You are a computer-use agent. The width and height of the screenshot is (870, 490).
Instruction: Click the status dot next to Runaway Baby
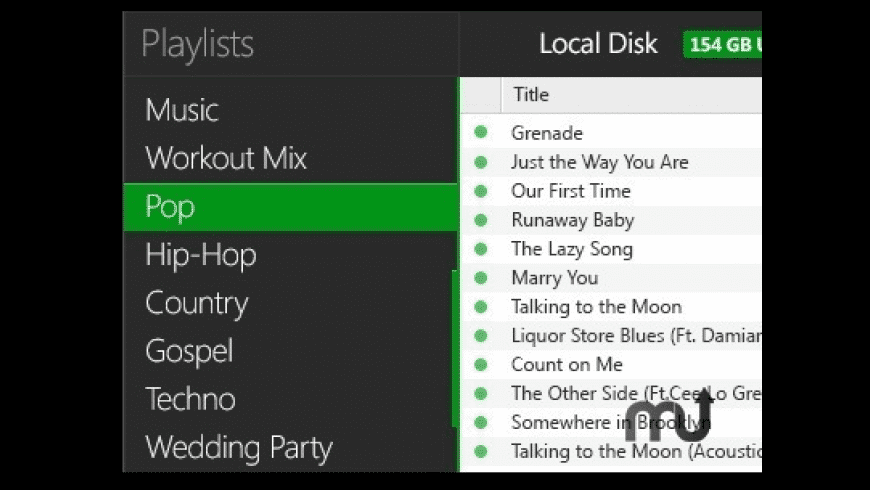tap(480, 219)
